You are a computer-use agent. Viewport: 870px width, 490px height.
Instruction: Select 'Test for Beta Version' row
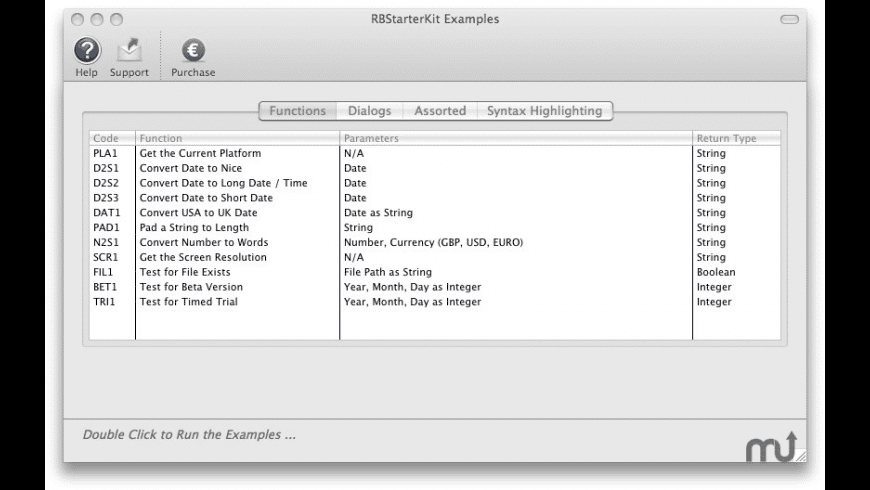[x=435, y=287]
